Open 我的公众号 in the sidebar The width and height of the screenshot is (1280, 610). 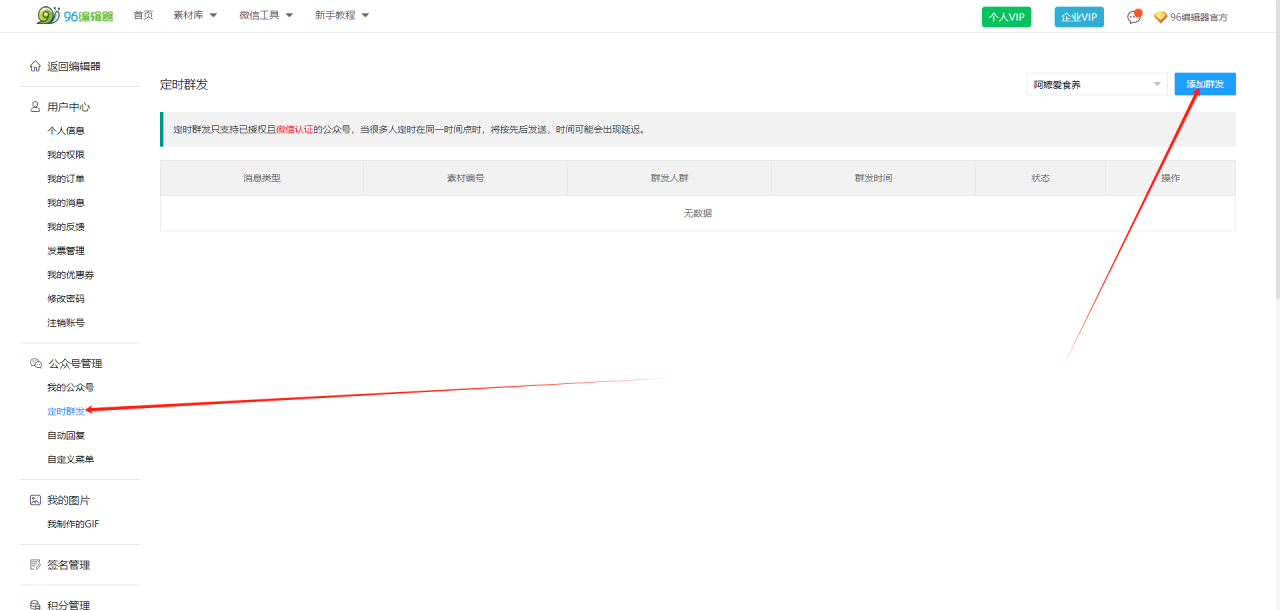tap(70, 388)
